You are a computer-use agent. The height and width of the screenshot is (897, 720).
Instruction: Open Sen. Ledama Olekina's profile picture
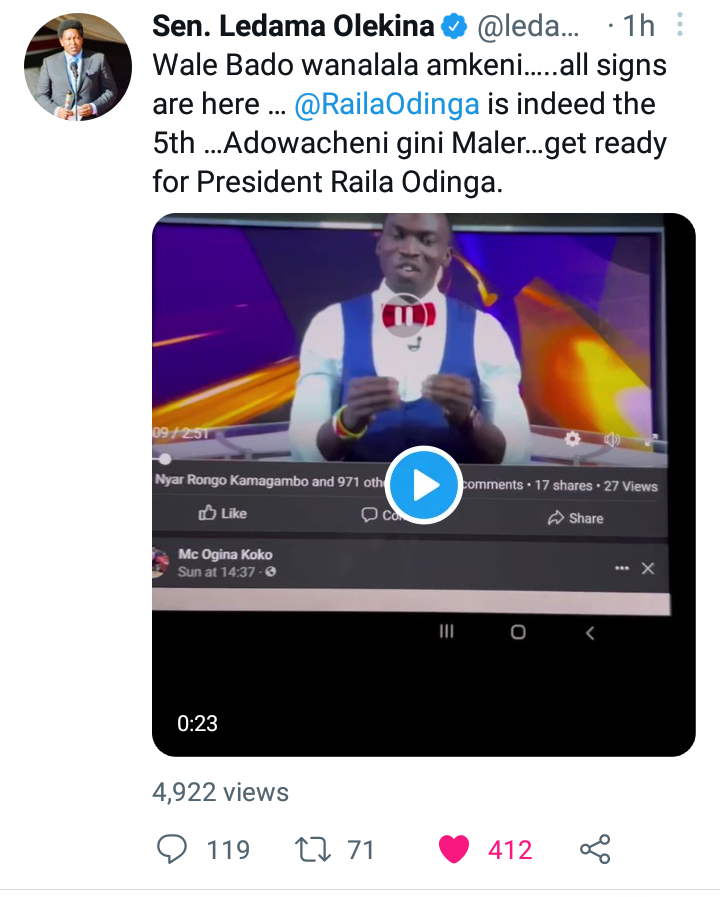(x=78, y=67)
